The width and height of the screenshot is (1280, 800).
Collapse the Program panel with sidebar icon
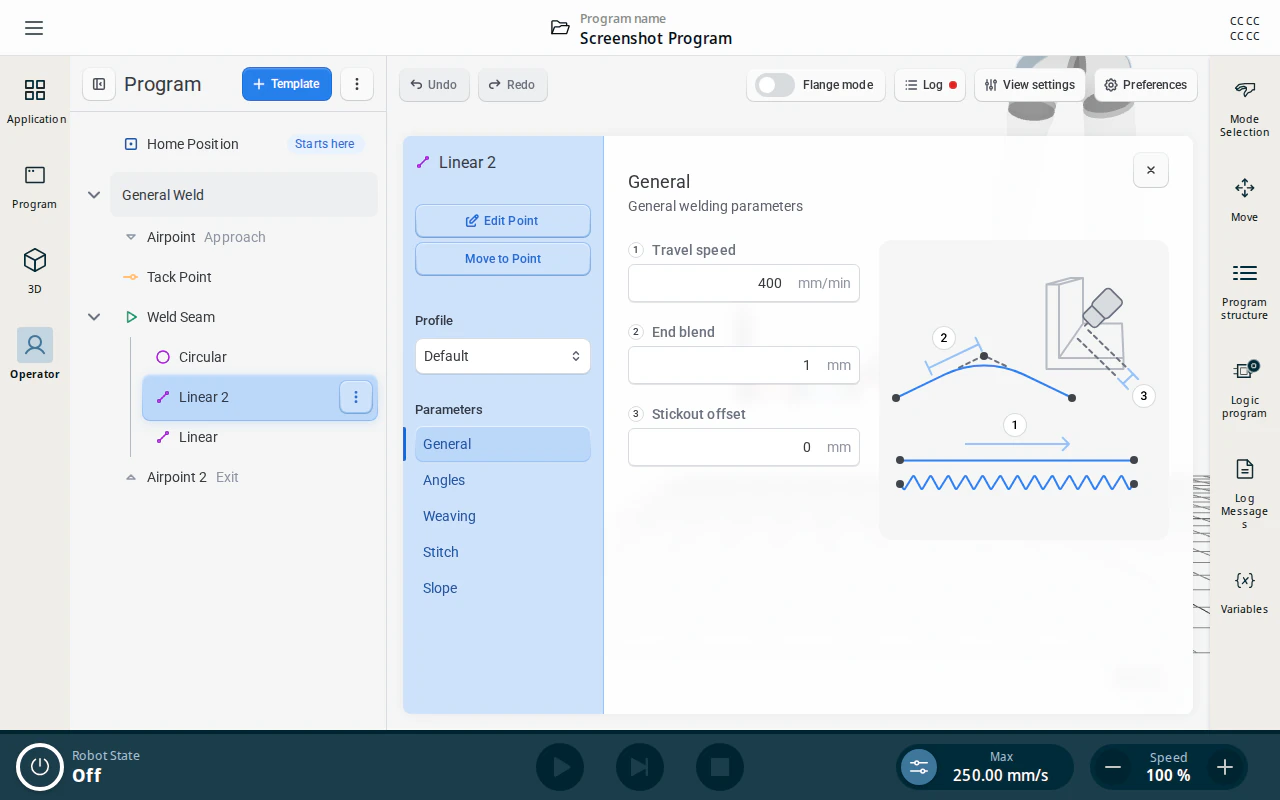[99, 84]
